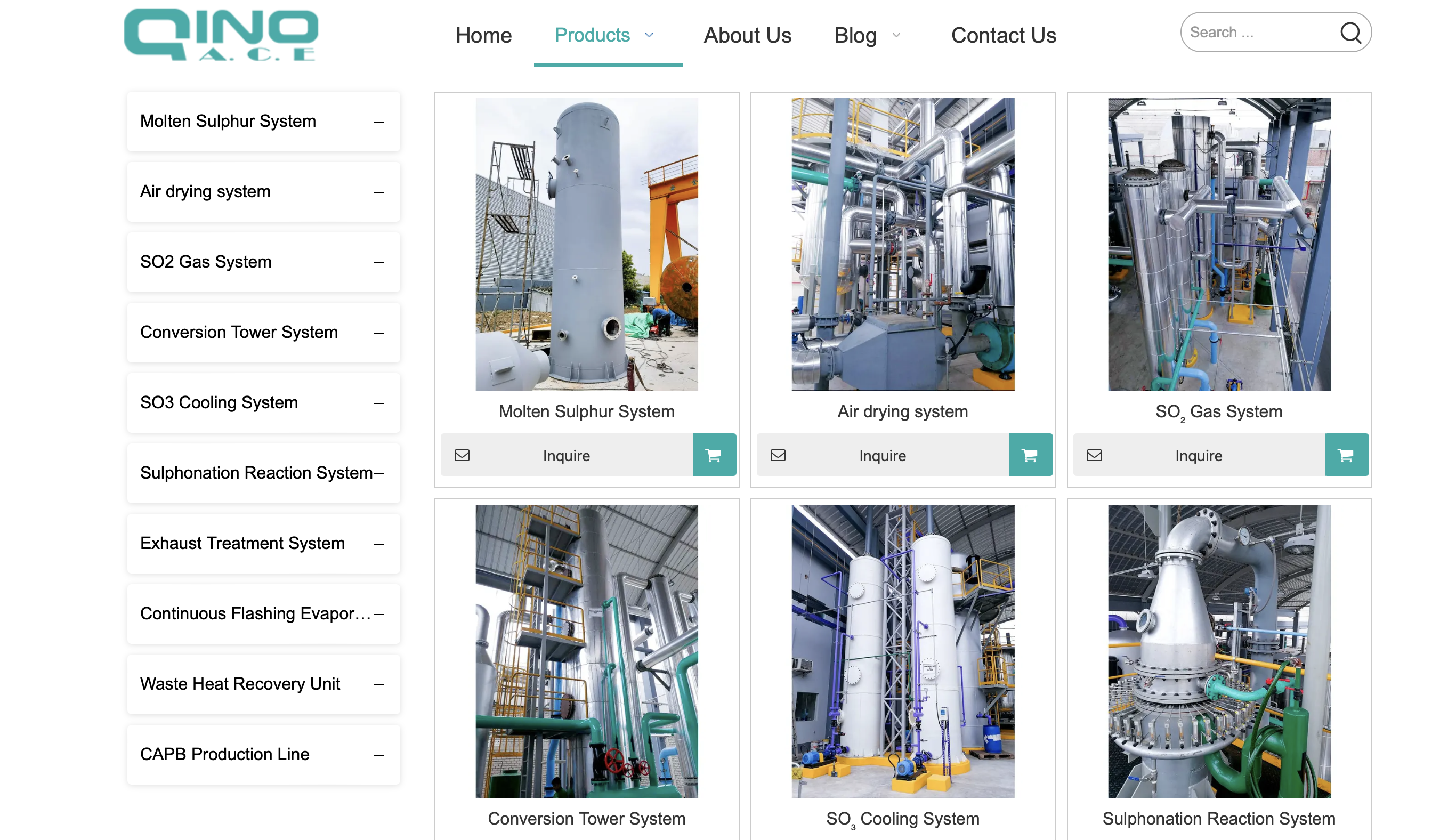Click Inquire button for SO2 Gas System
1456x840 pixels.
1198,455
